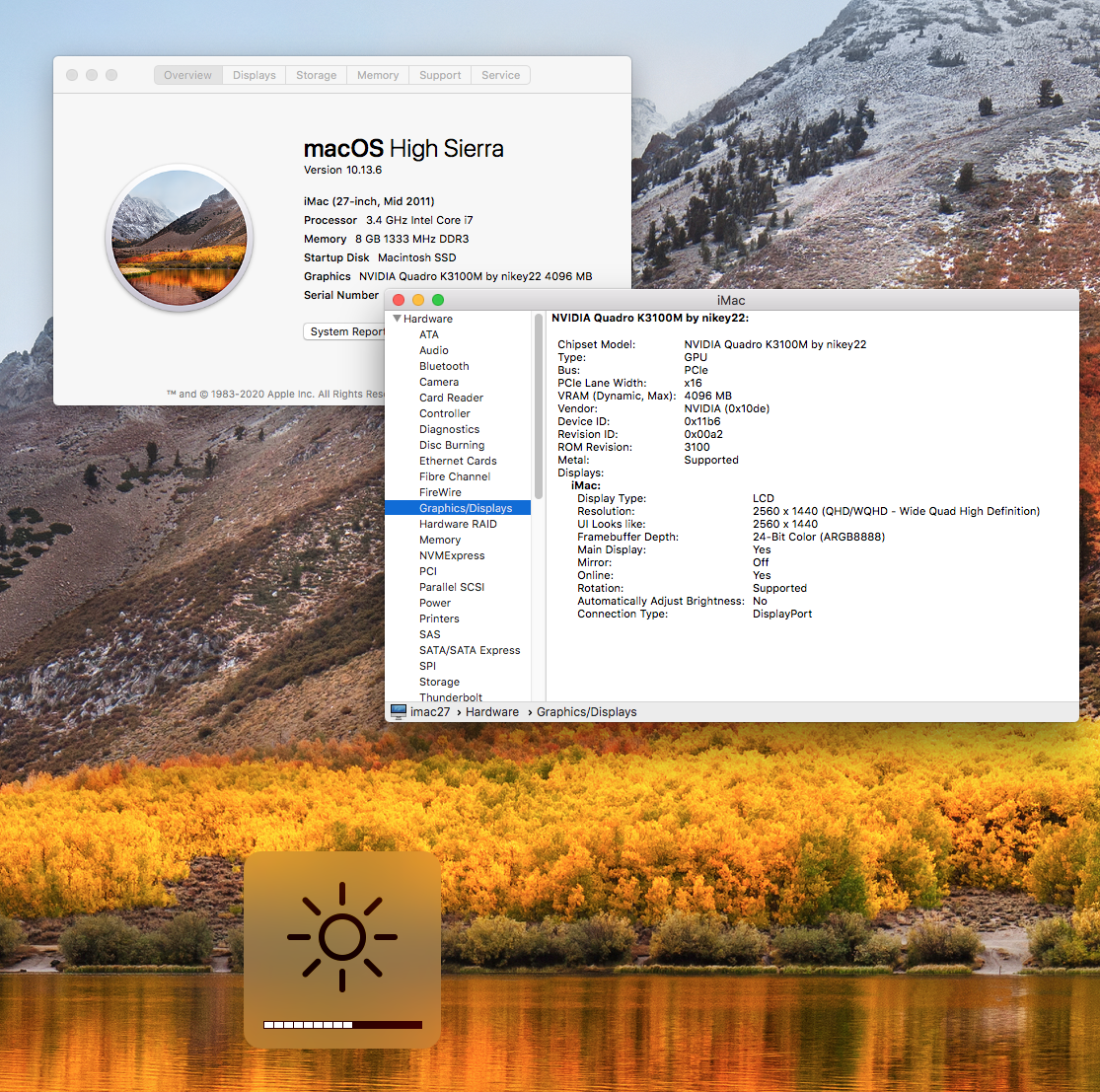Open the Storage tab
1100x1092 pixels.
(x=316, y=75)
